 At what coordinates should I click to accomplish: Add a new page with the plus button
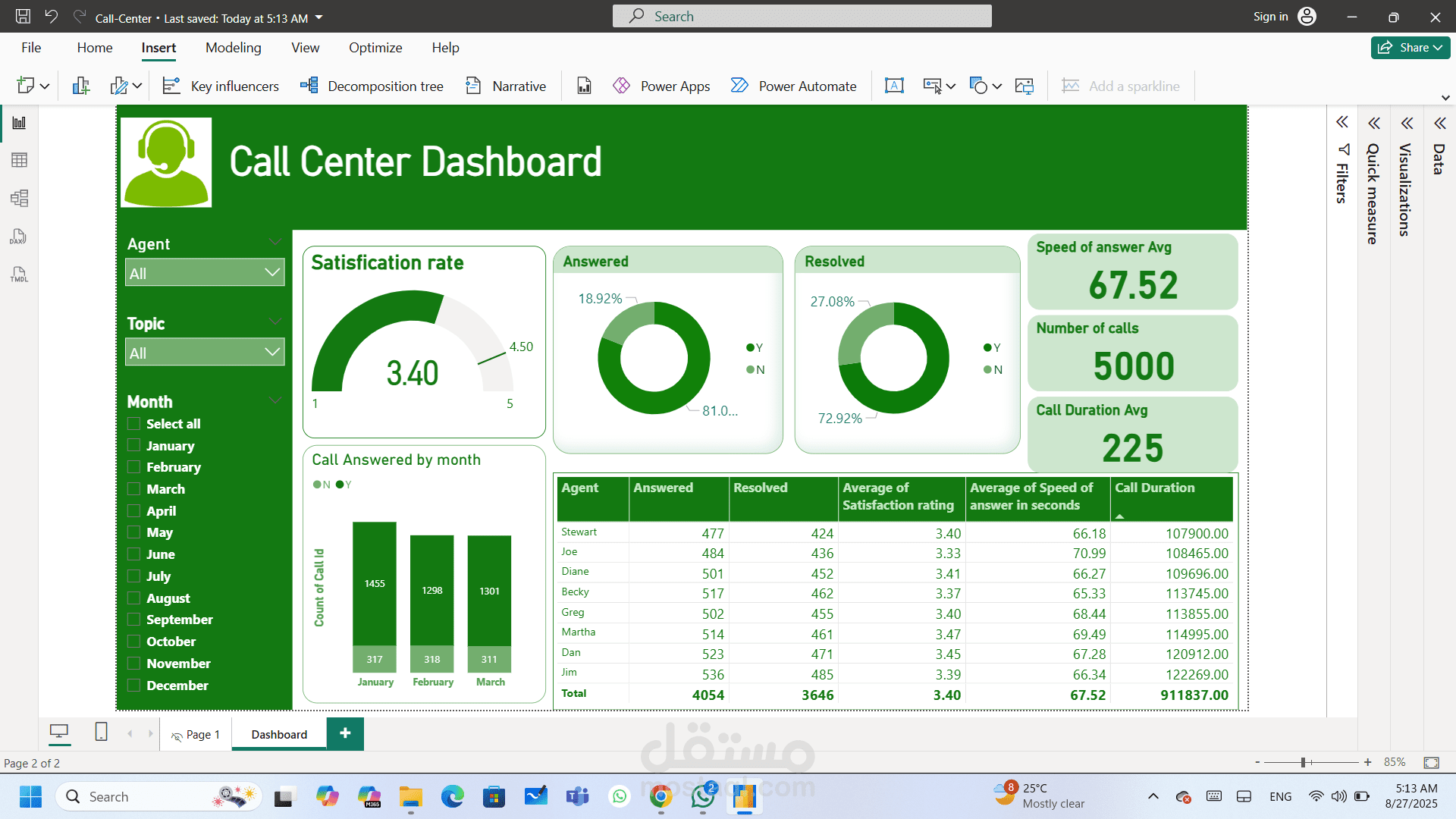(x=345, y=733)
